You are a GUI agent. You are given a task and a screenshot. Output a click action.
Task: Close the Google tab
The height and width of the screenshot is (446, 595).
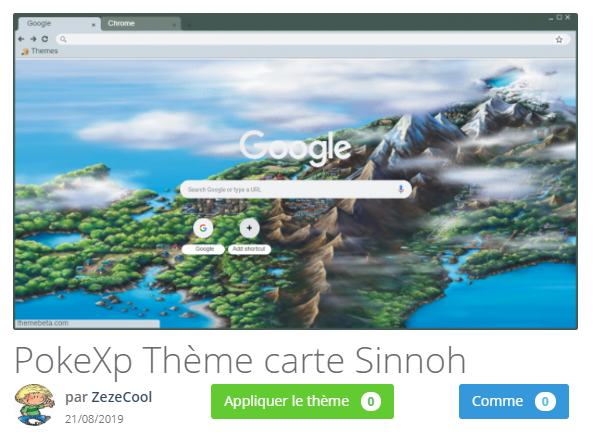coord(93,25)
